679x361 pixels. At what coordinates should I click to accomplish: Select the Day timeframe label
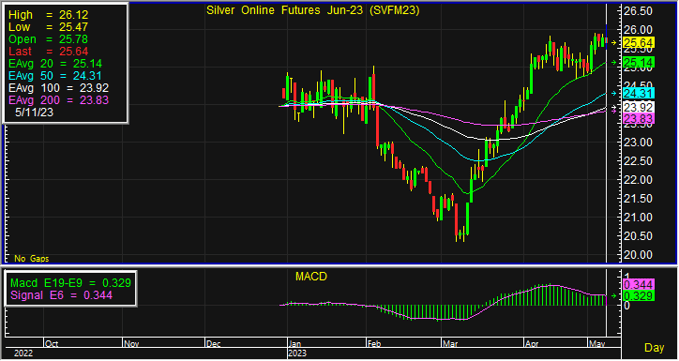pyautogui.click(x=654, y=348)
